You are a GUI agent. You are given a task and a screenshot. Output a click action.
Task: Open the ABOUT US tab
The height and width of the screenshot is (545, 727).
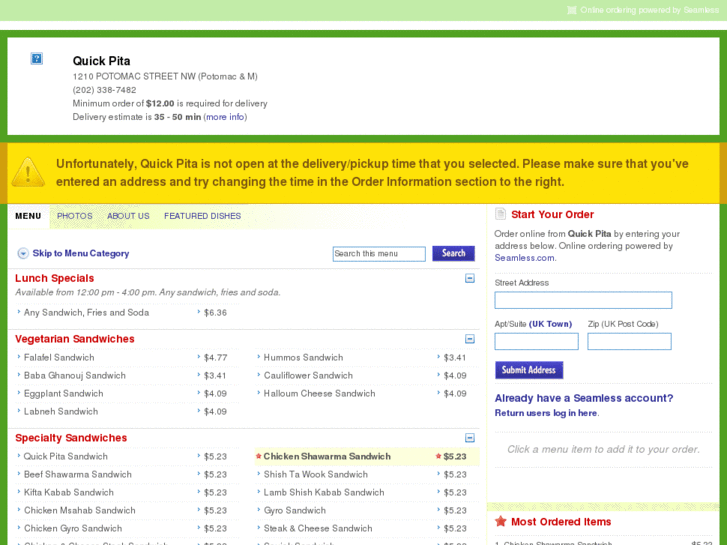click(x=128, y=216)
